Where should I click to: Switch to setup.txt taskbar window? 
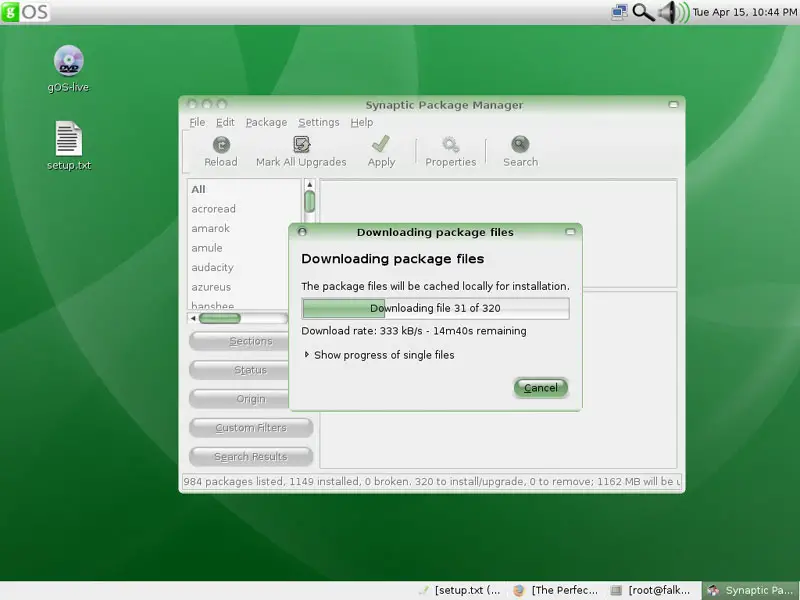459,590
